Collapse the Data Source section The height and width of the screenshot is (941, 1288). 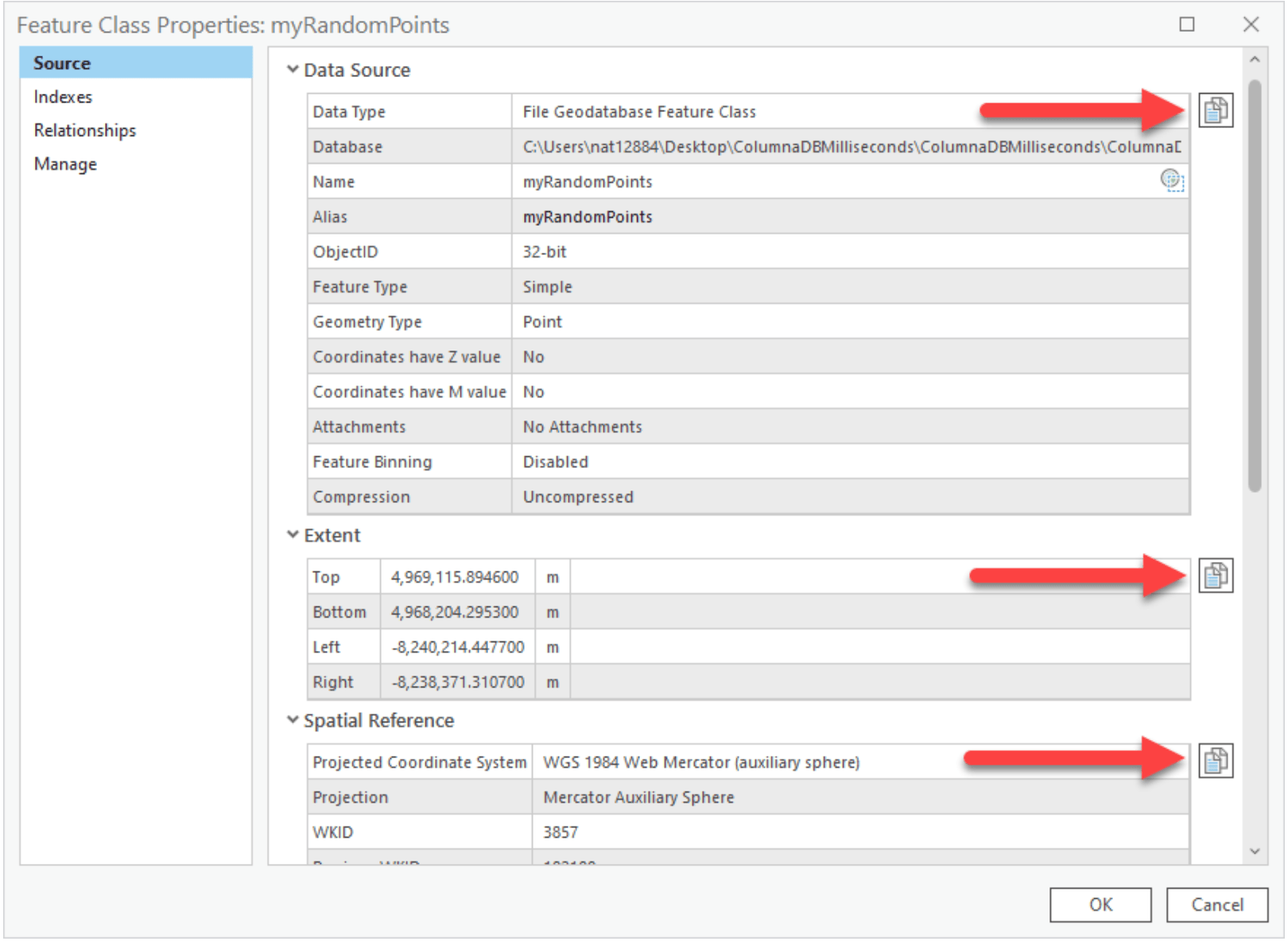(293, 70)
